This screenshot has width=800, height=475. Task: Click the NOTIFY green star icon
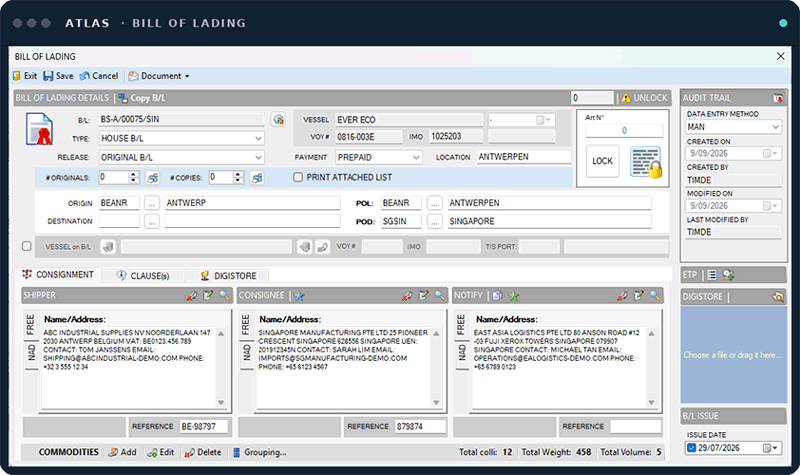click(514, 296)
